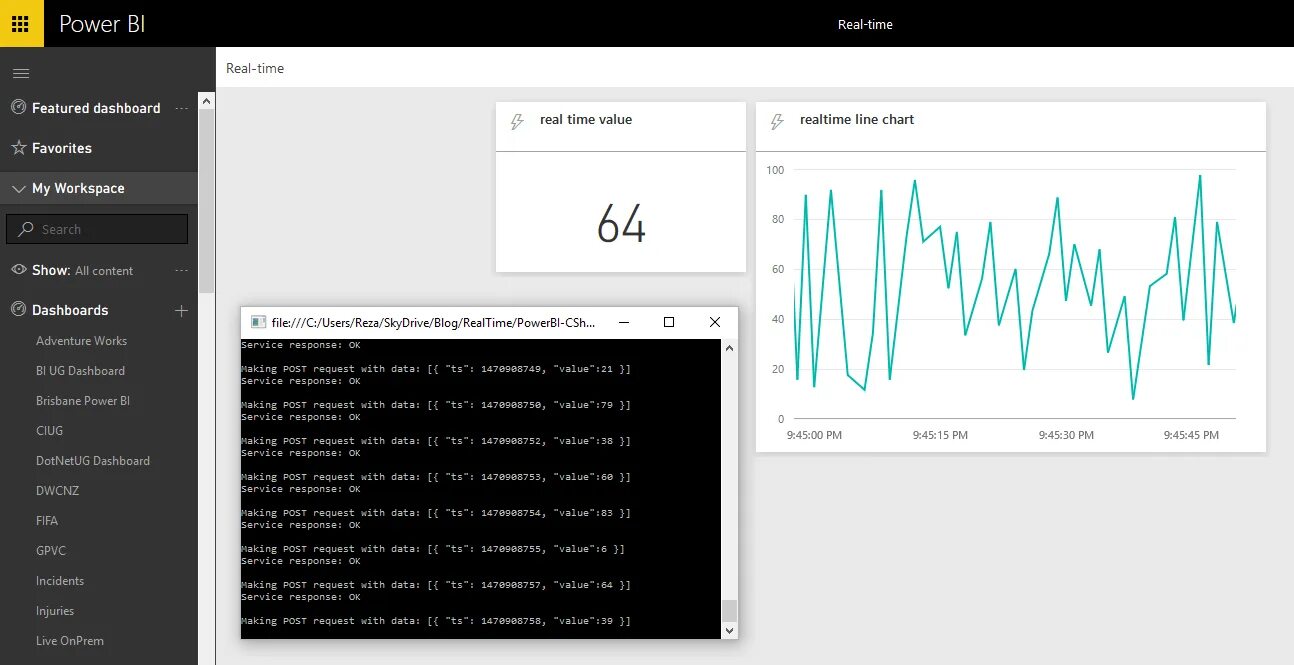Click the Real-time breadcrumb title
The height and width of the screenshot is (665, 1294).
tap(255, 68)
